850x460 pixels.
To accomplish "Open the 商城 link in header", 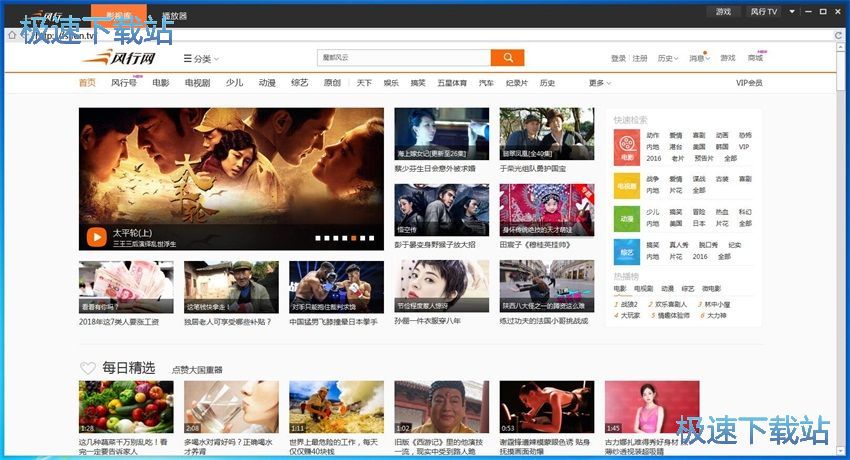I will click(x=755, y=58).
